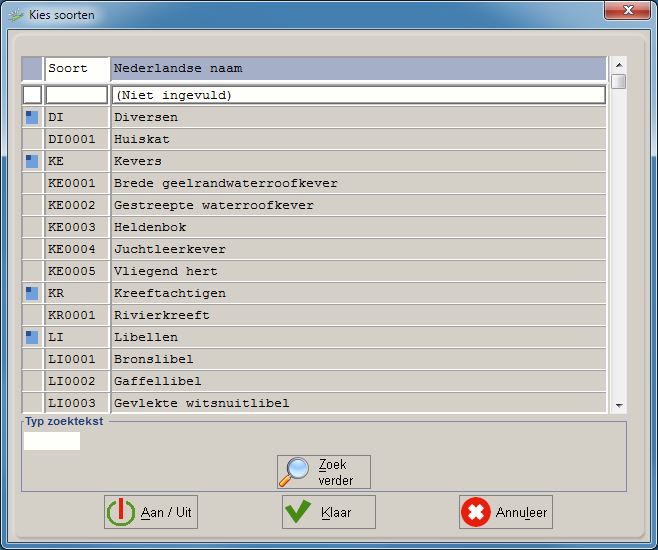Focus the Typ zoektekst search field

point(52,441)
